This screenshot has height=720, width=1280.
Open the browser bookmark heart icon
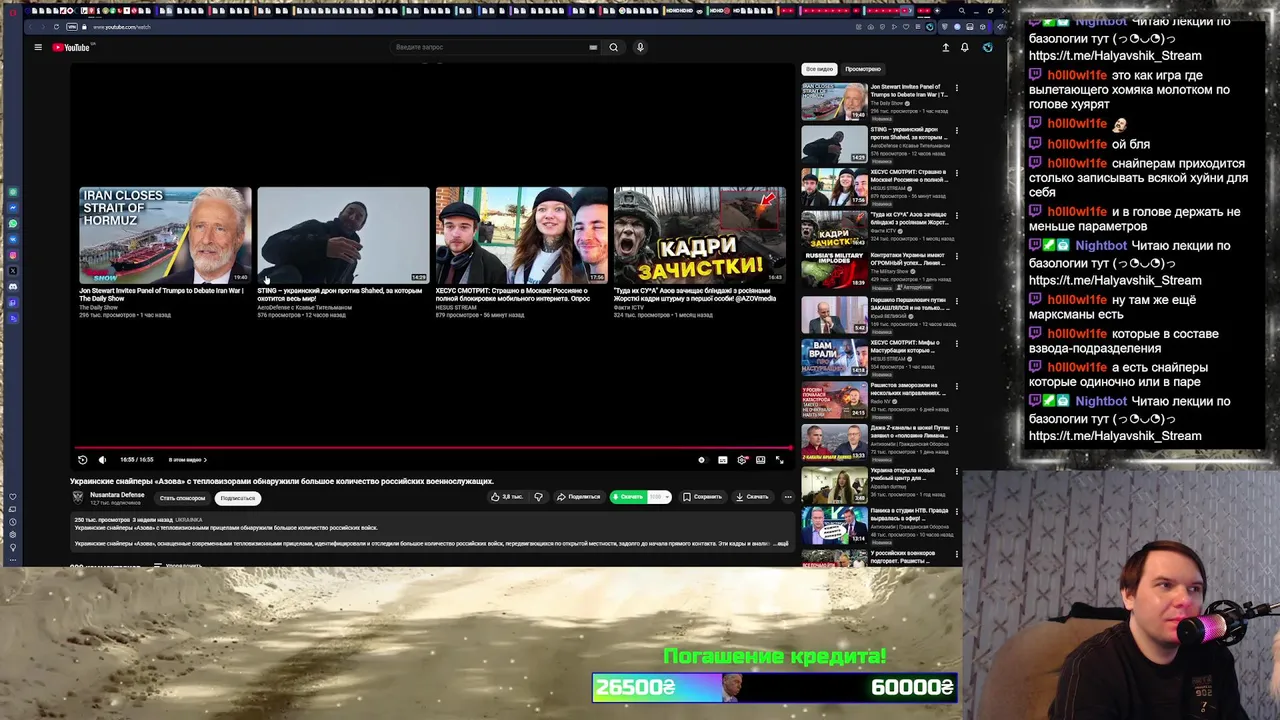[906, 27]
